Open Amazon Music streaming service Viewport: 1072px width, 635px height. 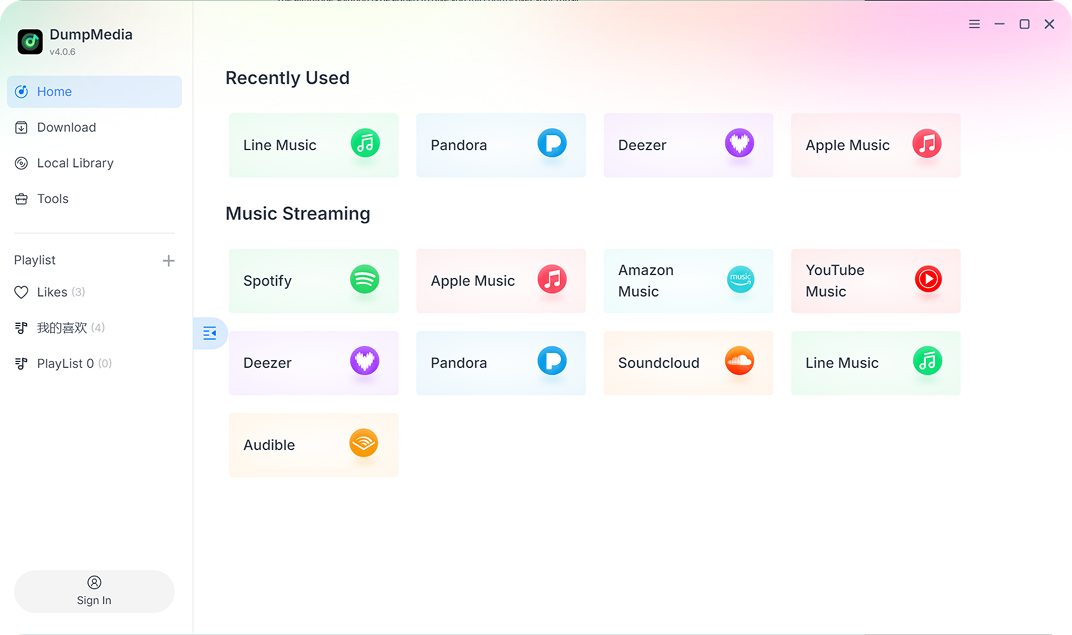[x=688, y=281]
